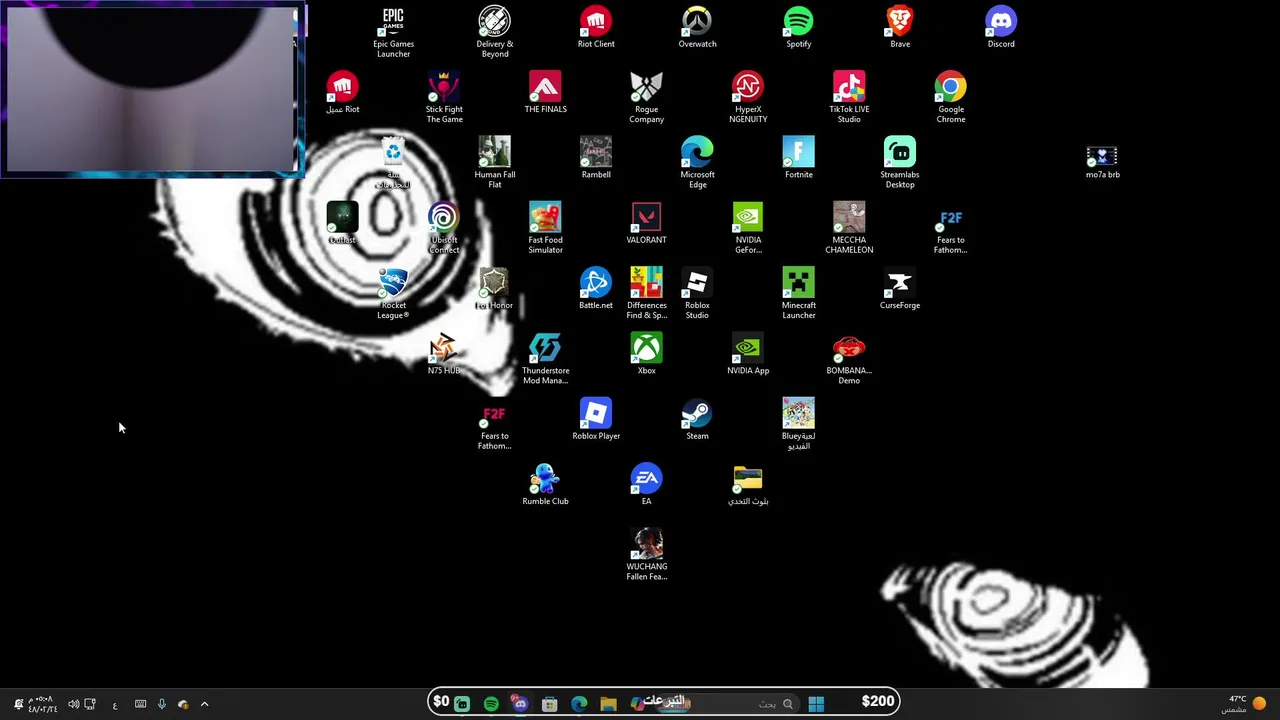1280x720 pixels.
Task: Select the Roblox Studio desktop icon
Action: [697, 293]
